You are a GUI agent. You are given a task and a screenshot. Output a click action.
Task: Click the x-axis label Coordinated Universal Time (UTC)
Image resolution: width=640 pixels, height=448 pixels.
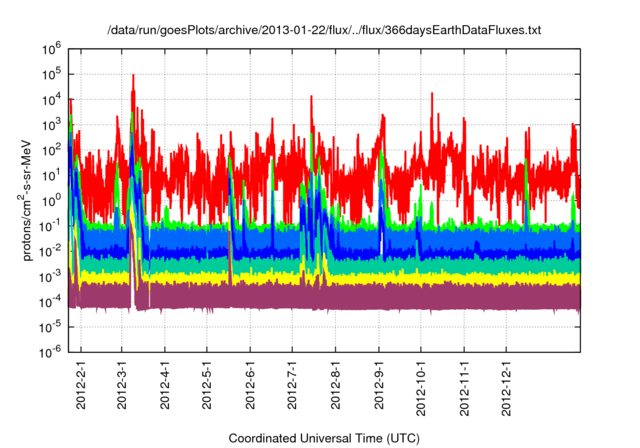324,438
